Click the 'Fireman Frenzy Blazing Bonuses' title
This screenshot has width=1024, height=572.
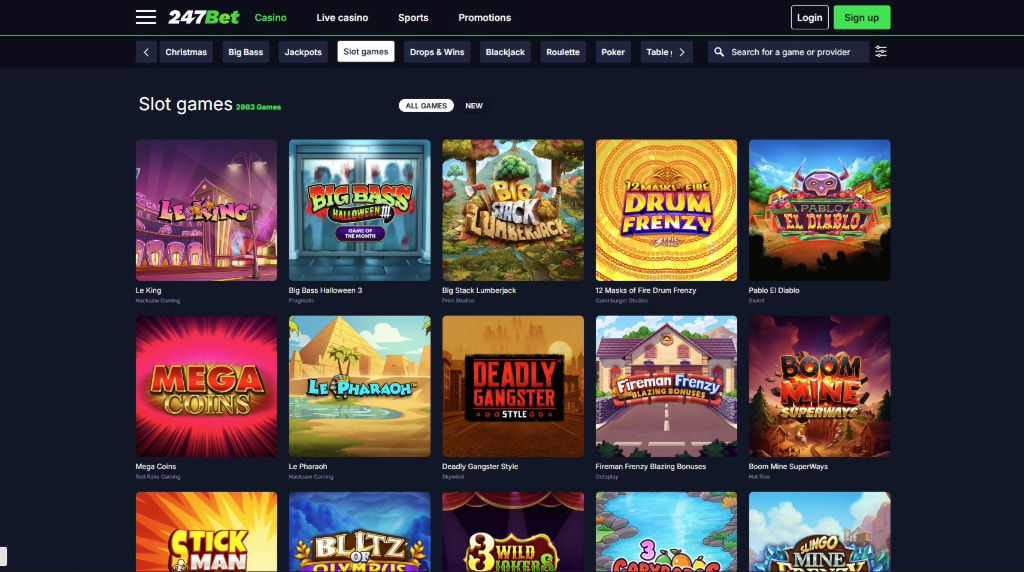click(x=650, y=467)
